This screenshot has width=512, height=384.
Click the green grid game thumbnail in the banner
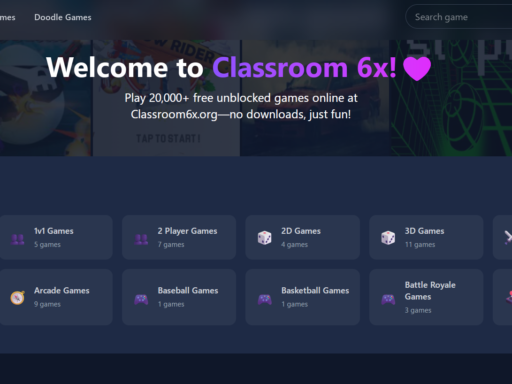click(x=451, y=98)
